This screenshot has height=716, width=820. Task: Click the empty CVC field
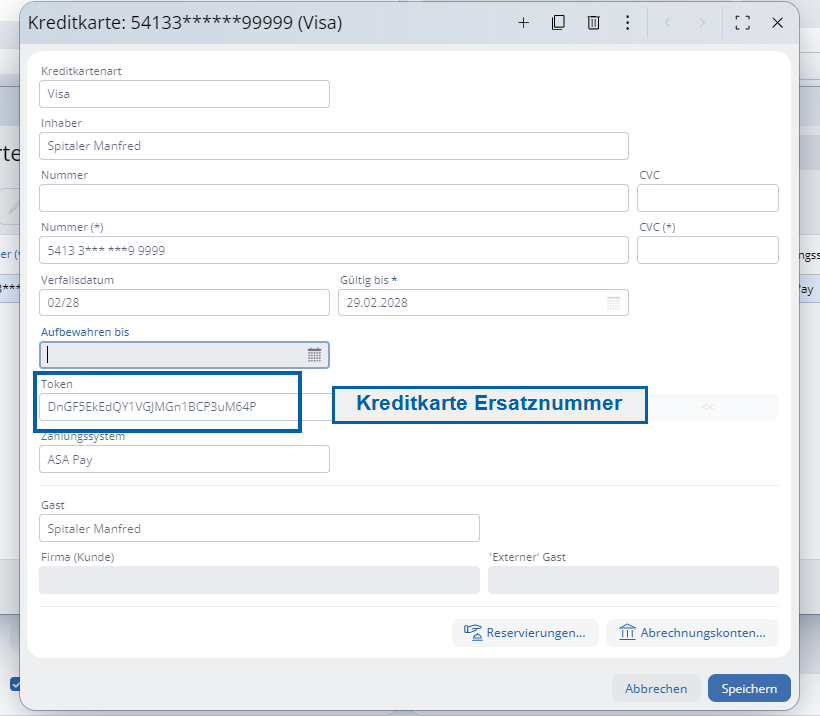(x=707, y=198)
